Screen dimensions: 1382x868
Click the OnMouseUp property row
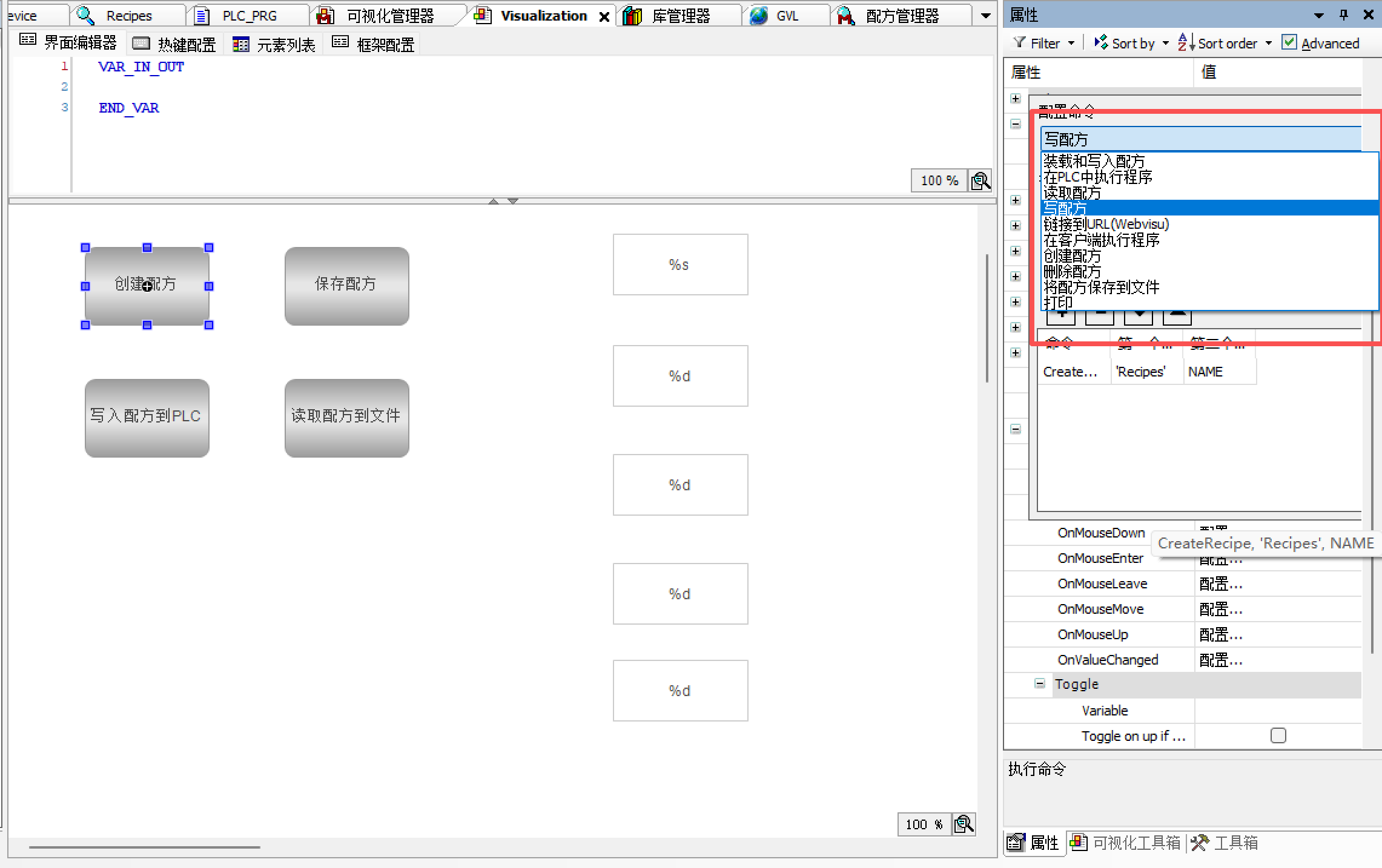point(1183,634)
